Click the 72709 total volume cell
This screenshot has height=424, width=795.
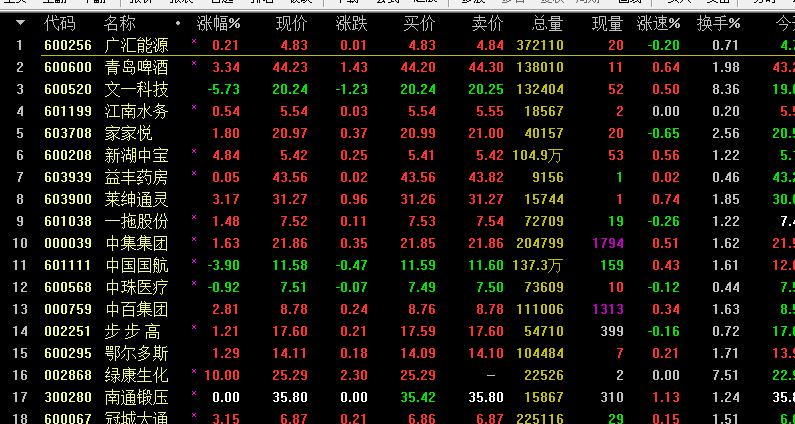[x=544, y=221]
